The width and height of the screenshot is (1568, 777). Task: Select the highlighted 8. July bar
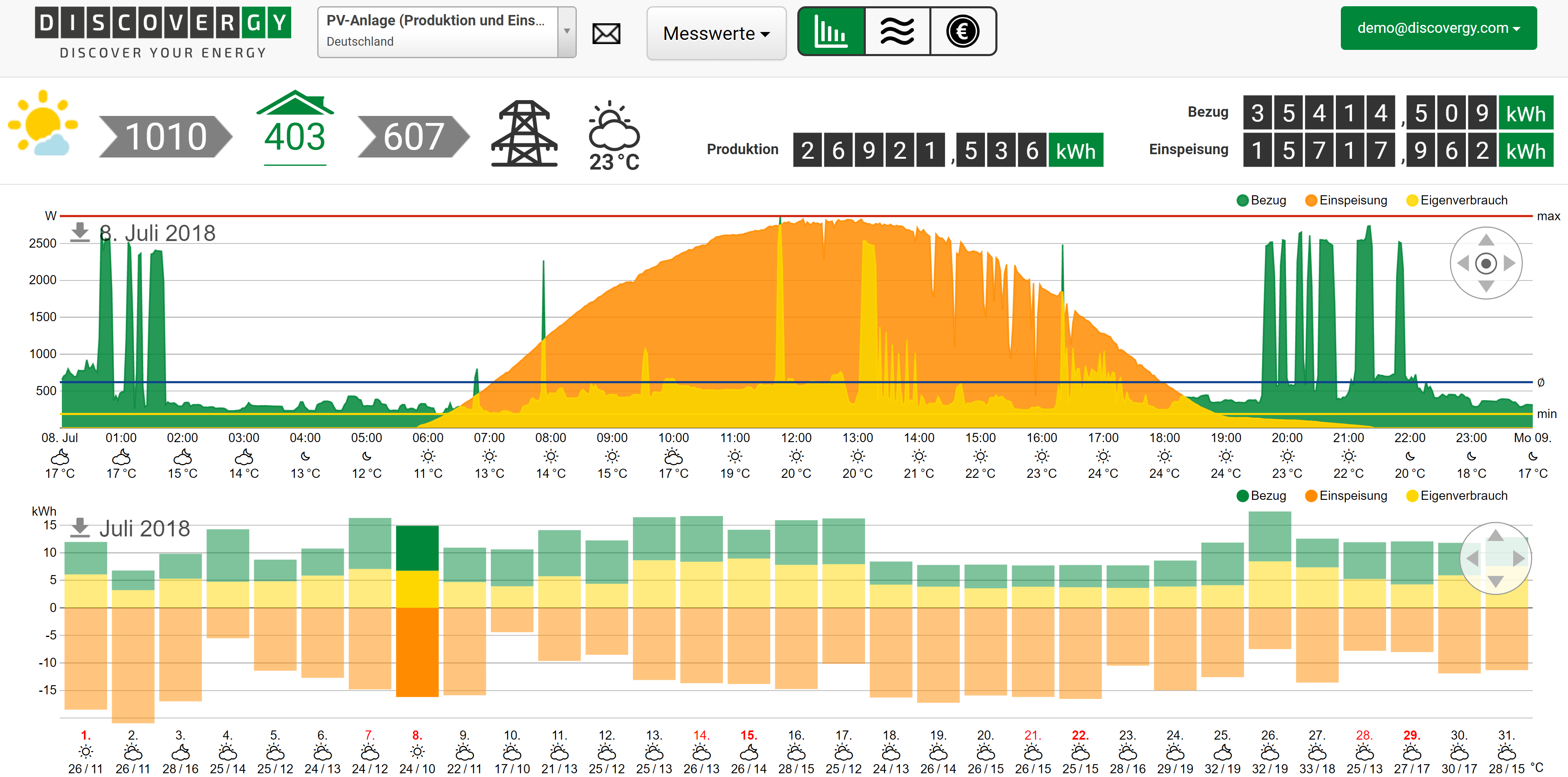point(417,611)
